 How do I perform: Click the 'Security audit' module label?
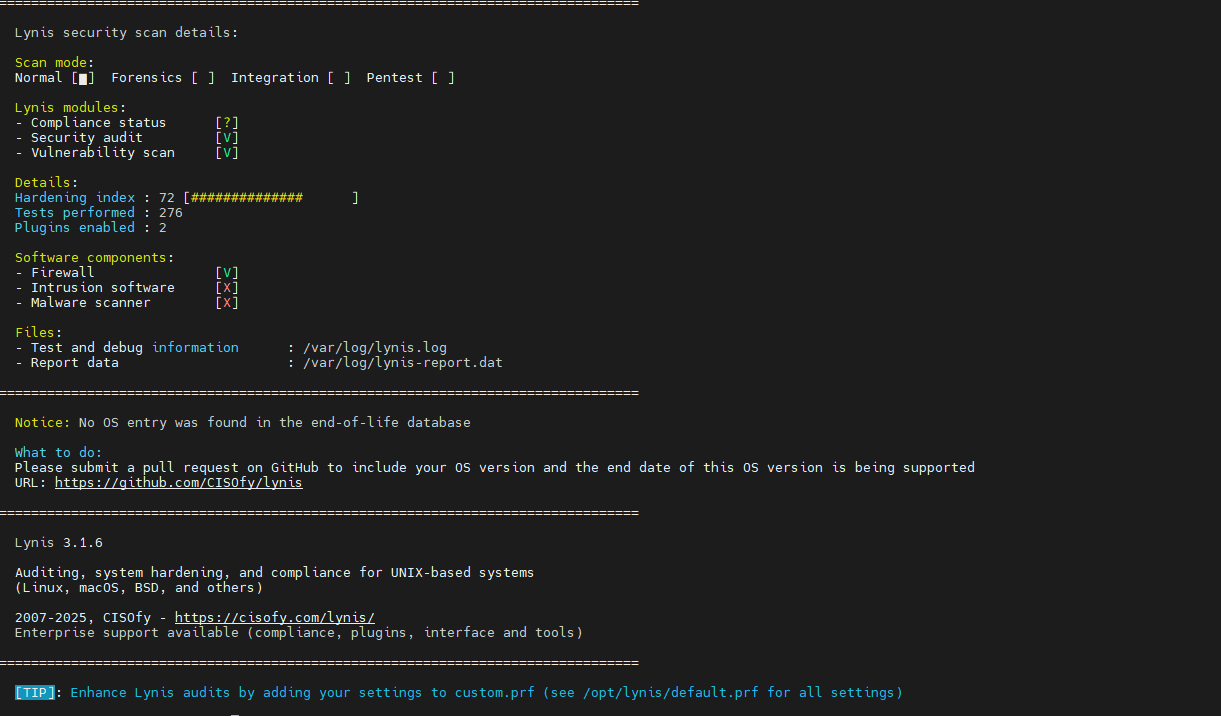tap(87, 138)
